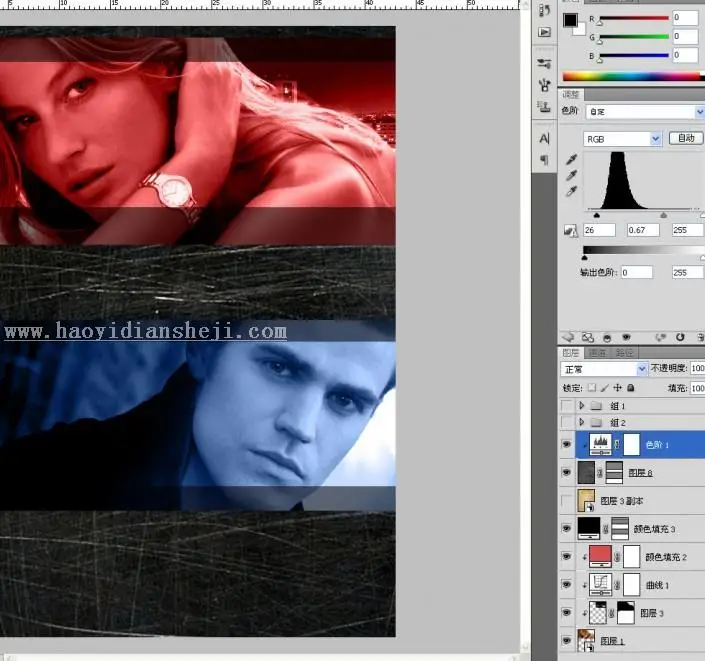Click the 不透明度 opacity field

(697, 368)
